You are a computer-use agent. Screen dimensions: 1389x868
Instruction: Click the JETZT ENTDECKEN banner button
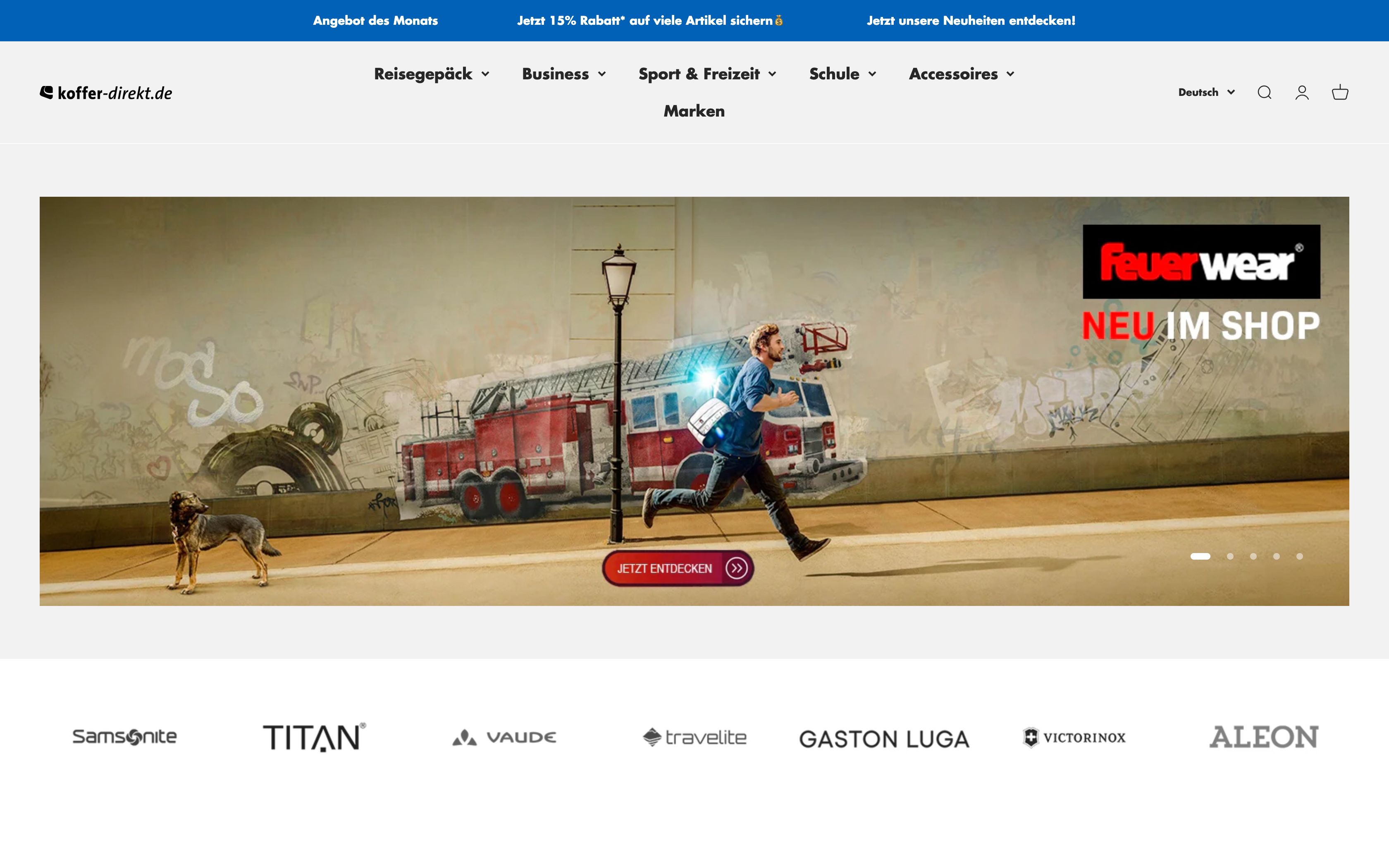point(678,569)
